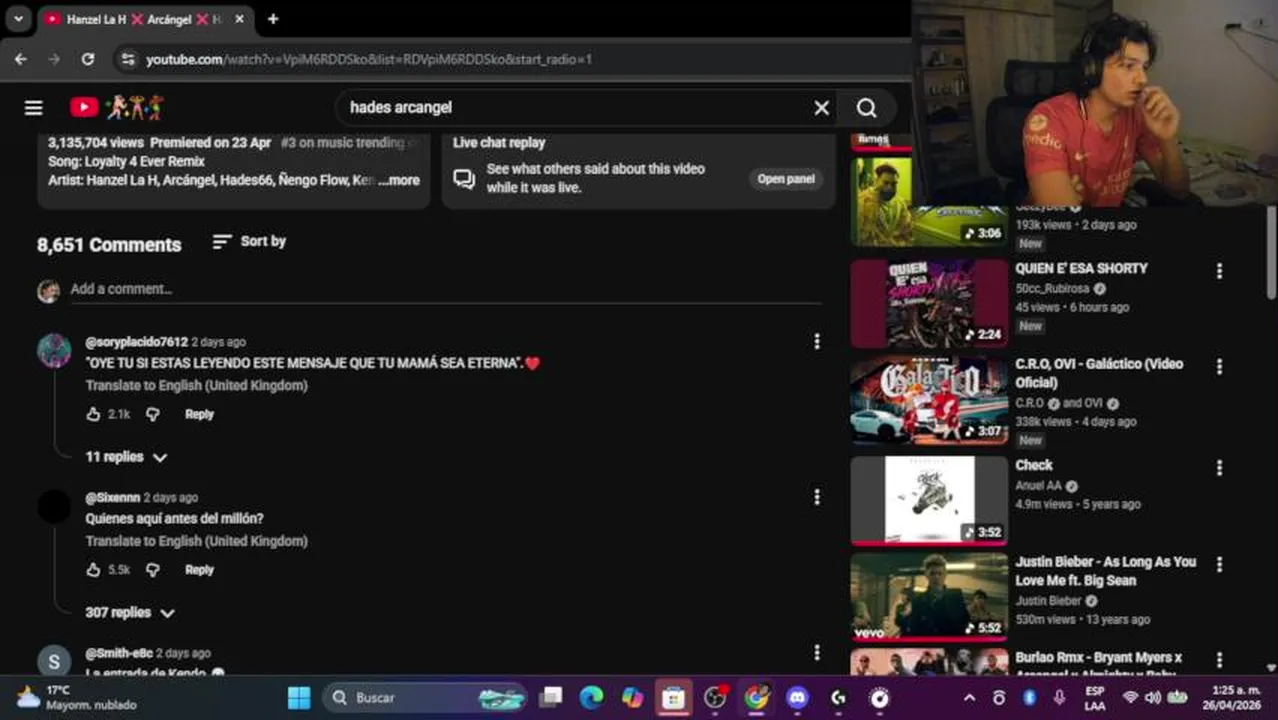Open Windows Start menu
Viewport: 1278px width, 720px height.
299,697
